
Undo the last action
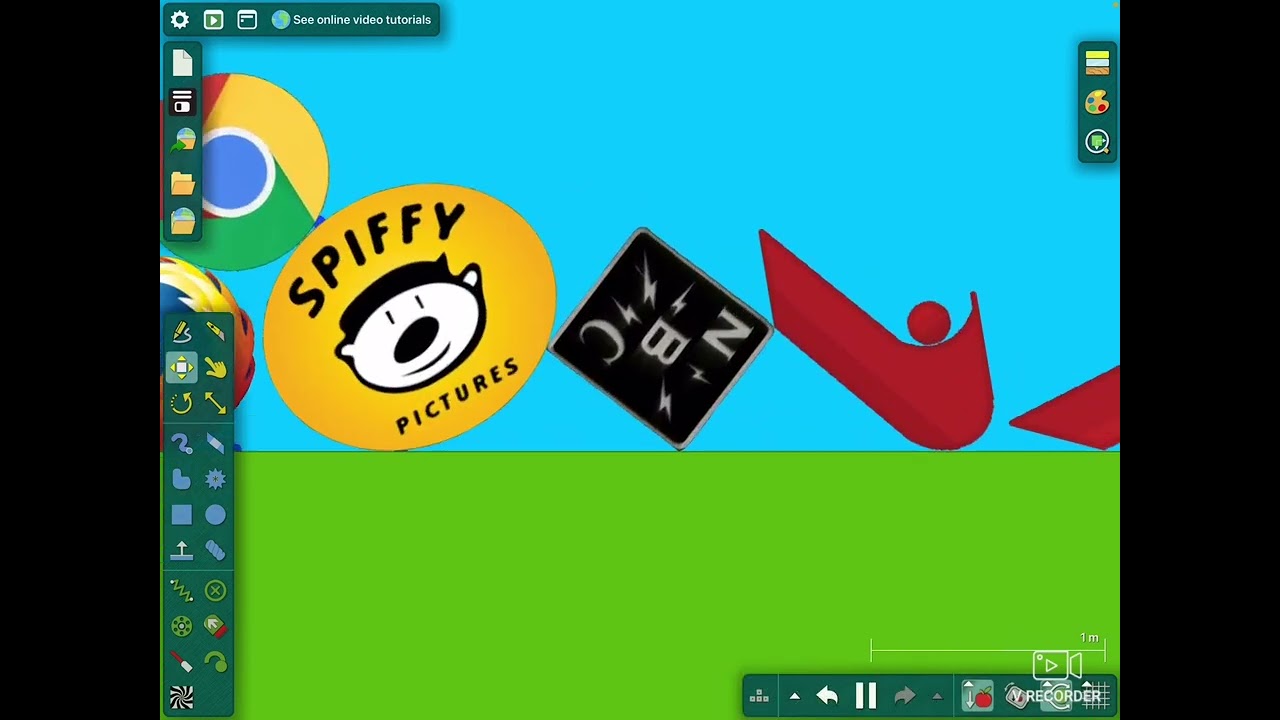click(827, 696)
